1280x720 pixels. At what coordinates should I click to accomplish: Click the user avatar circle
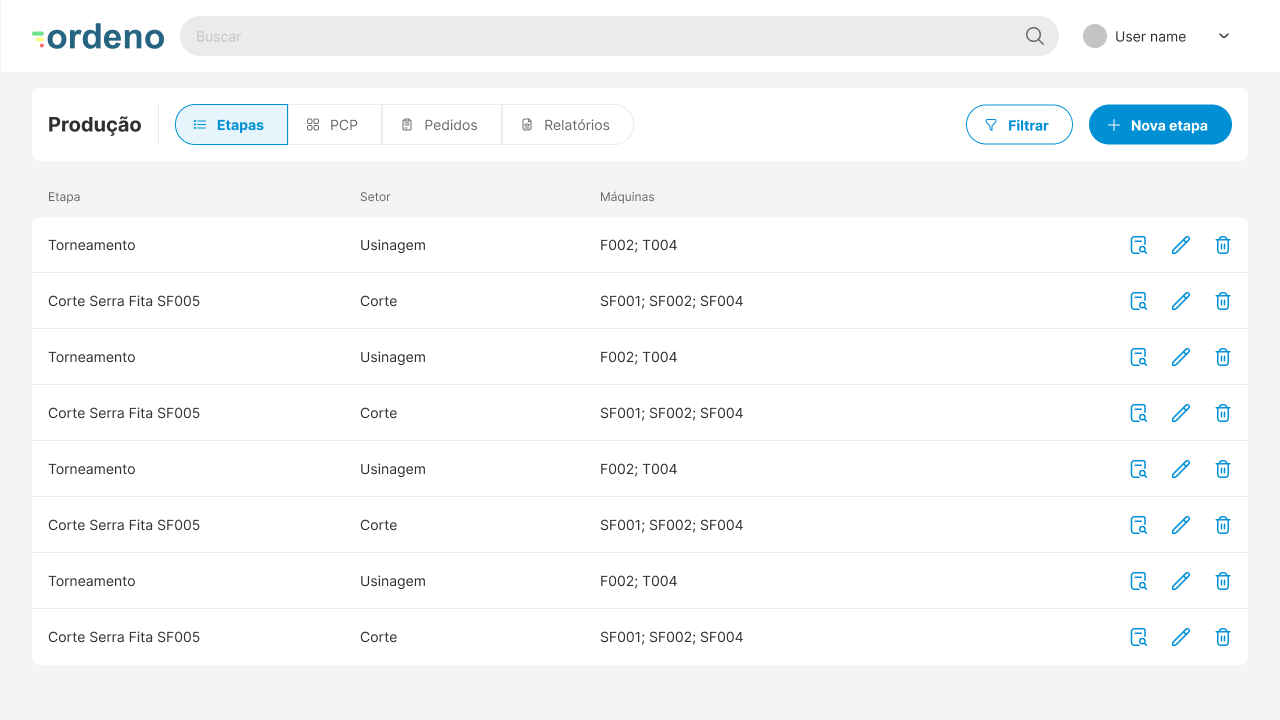pyautogui.click(x=1095, y=36)
